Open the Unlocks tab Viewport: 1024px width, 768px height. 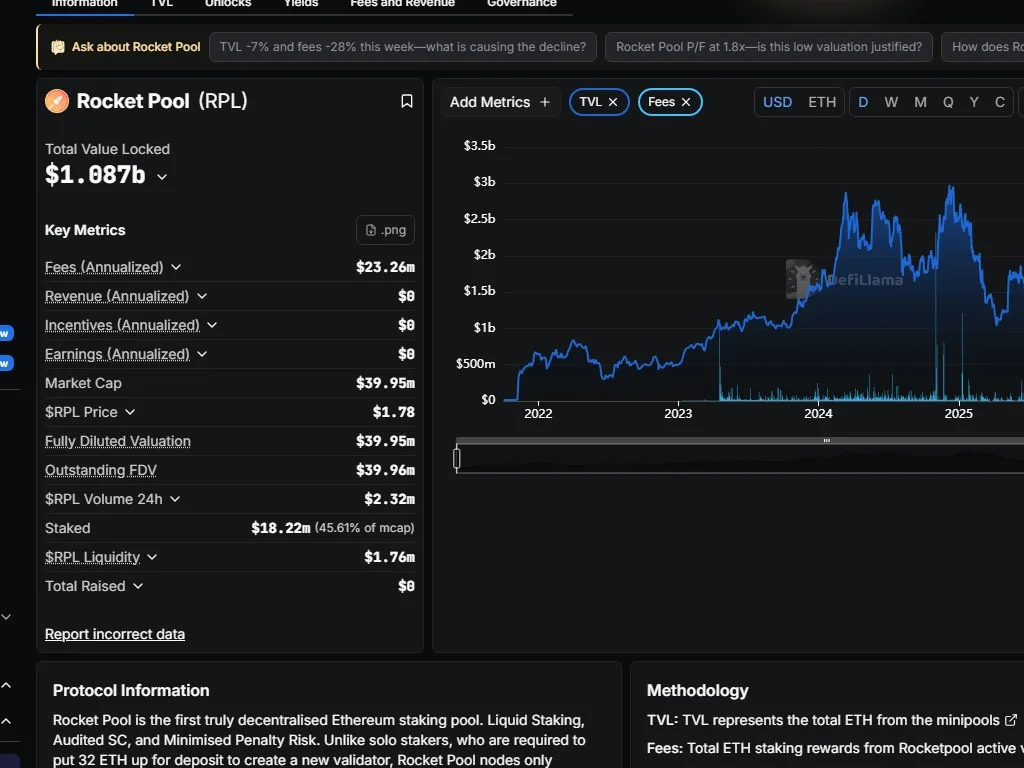(228, 4)
